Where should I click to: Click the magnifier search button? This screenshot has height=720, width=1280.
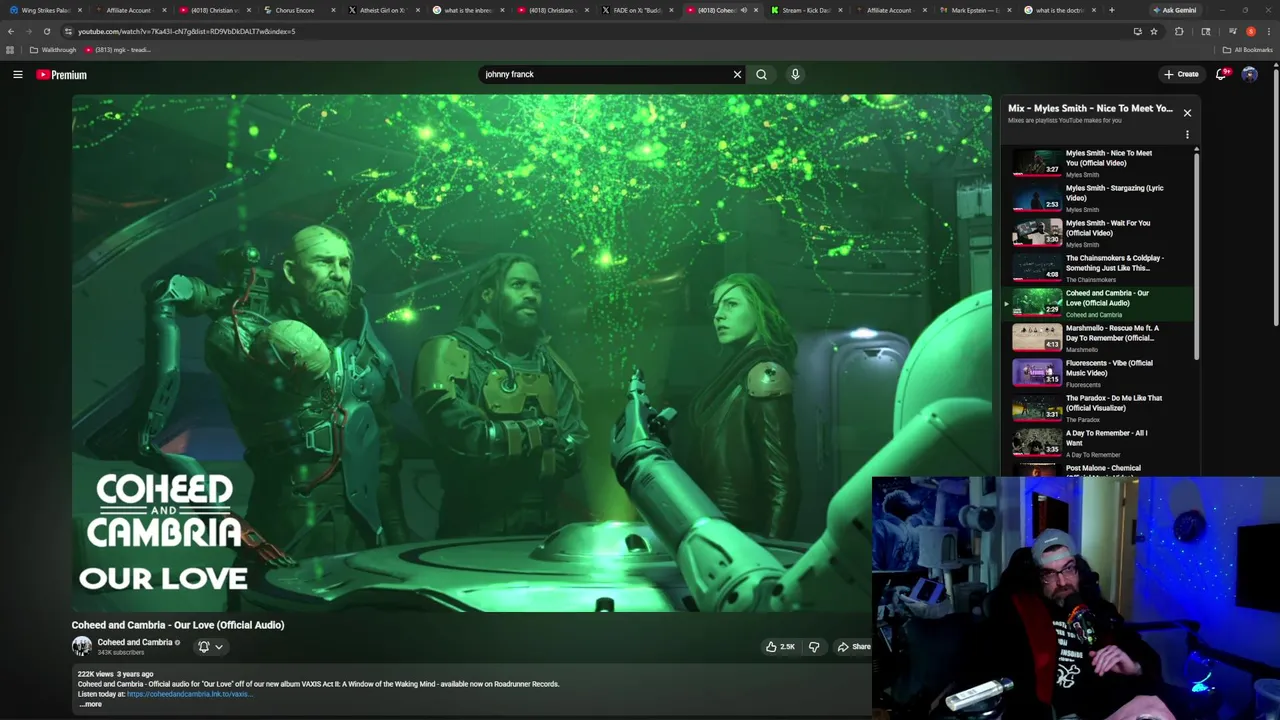pyautogui.click(x=761, y=74)
